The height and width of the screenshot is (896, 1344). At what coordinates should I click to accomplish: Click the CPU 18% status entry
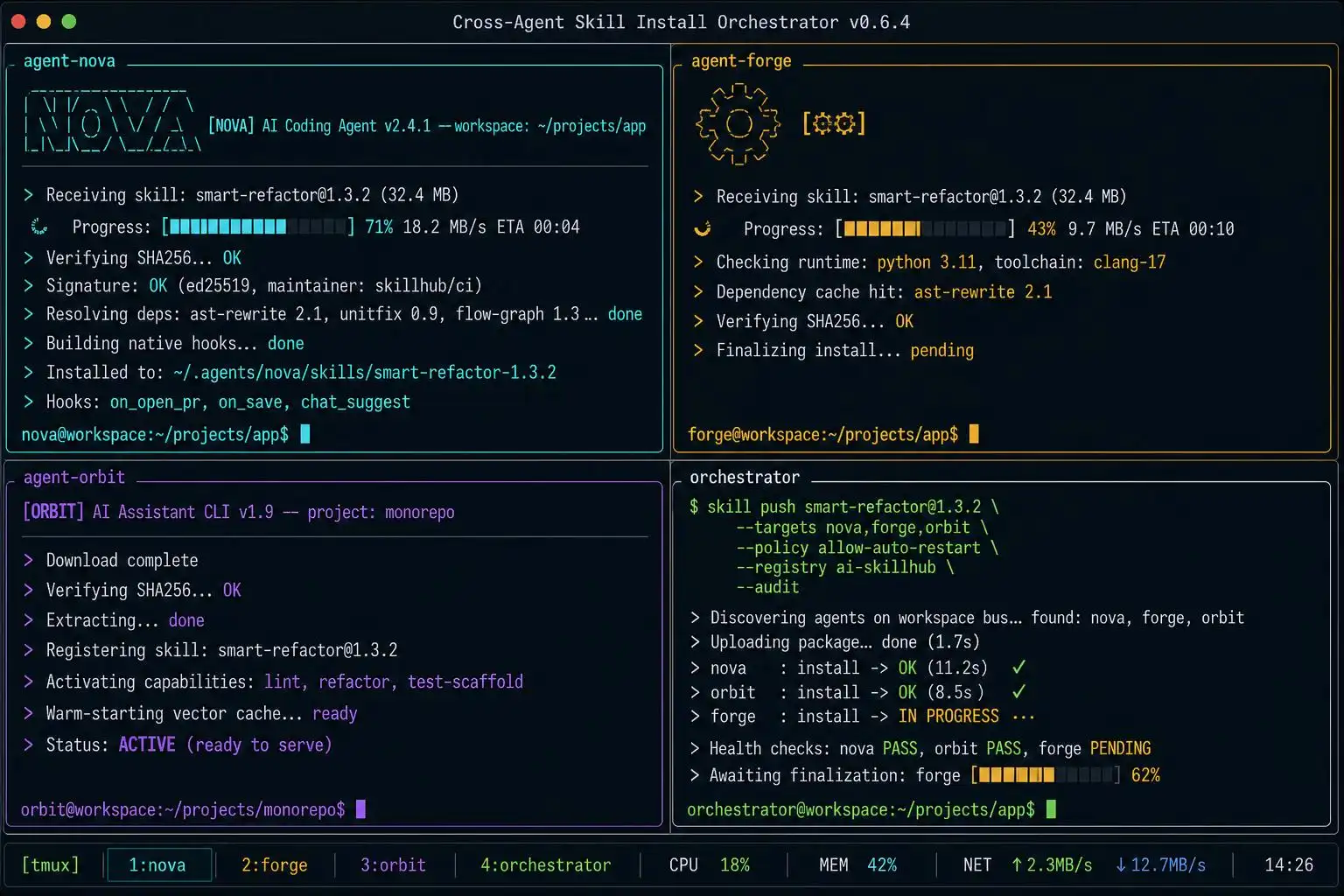pyautogui.click(x=710, y=864)
